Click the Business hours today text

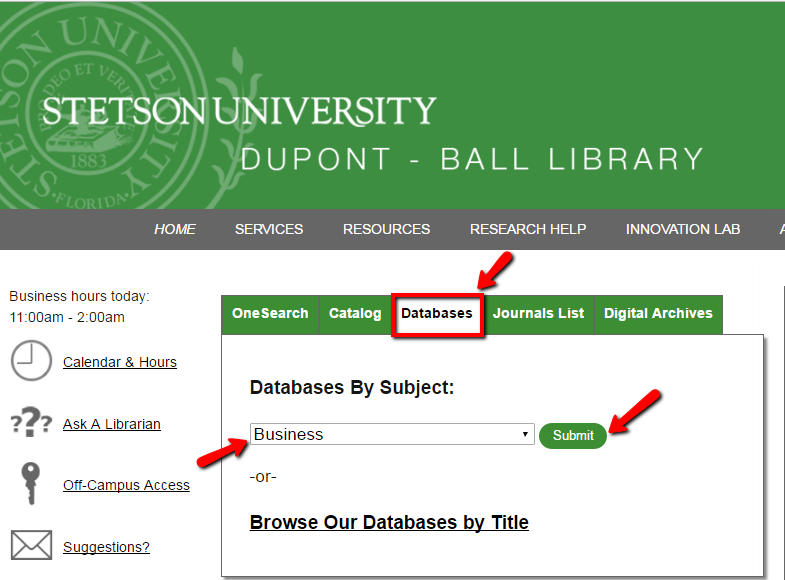[x=80, y=296]
